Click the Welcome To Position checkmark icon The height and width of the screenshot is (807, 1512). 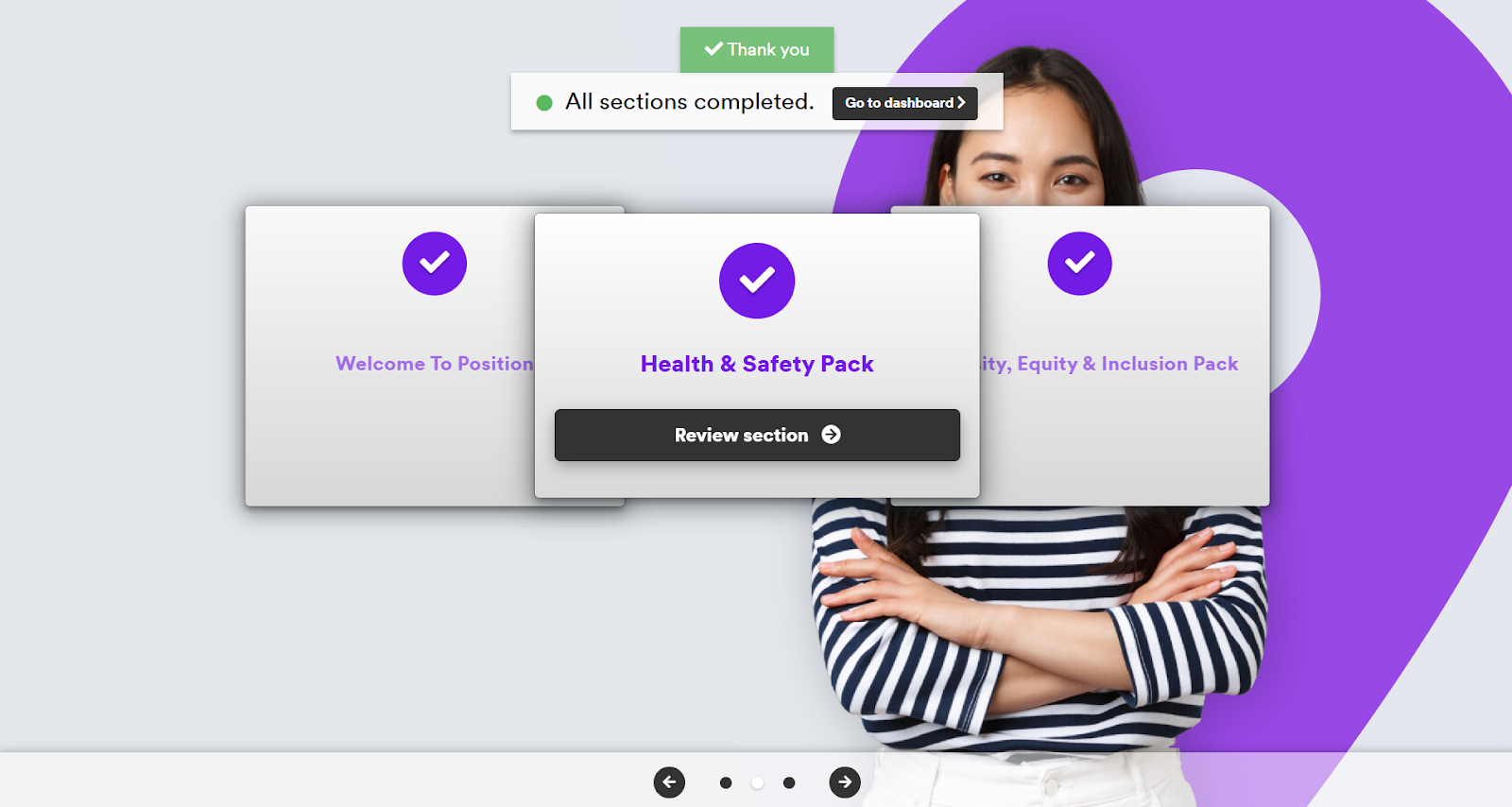pyautogui.click(x=435, y=264)
